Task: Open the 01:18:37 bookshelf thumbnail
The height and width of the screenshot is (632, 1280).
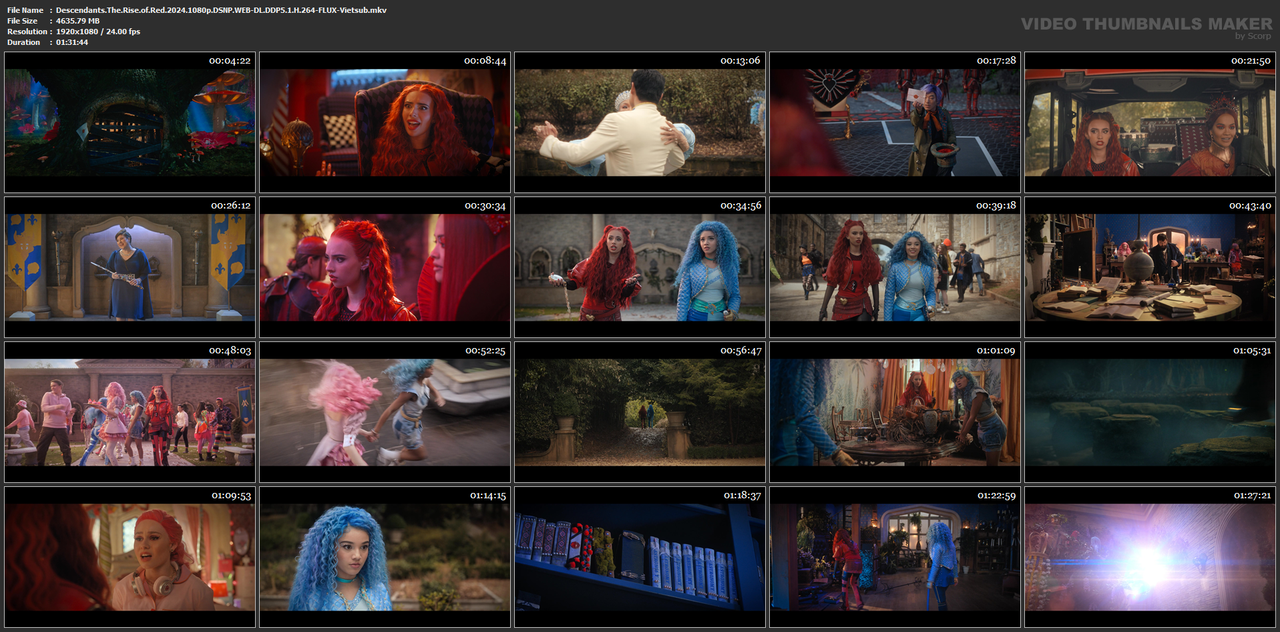Action: click(640, 557)
